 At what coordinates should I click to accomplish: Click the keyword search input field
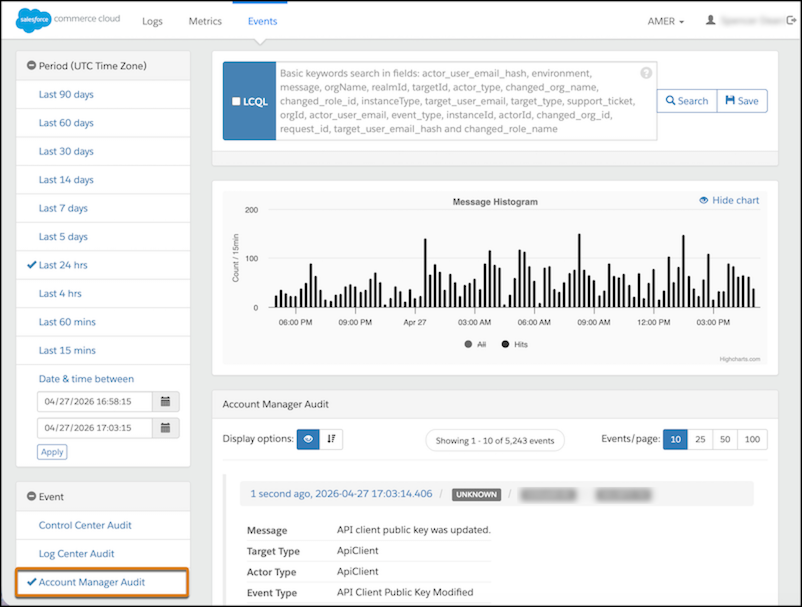click(466, 101)
